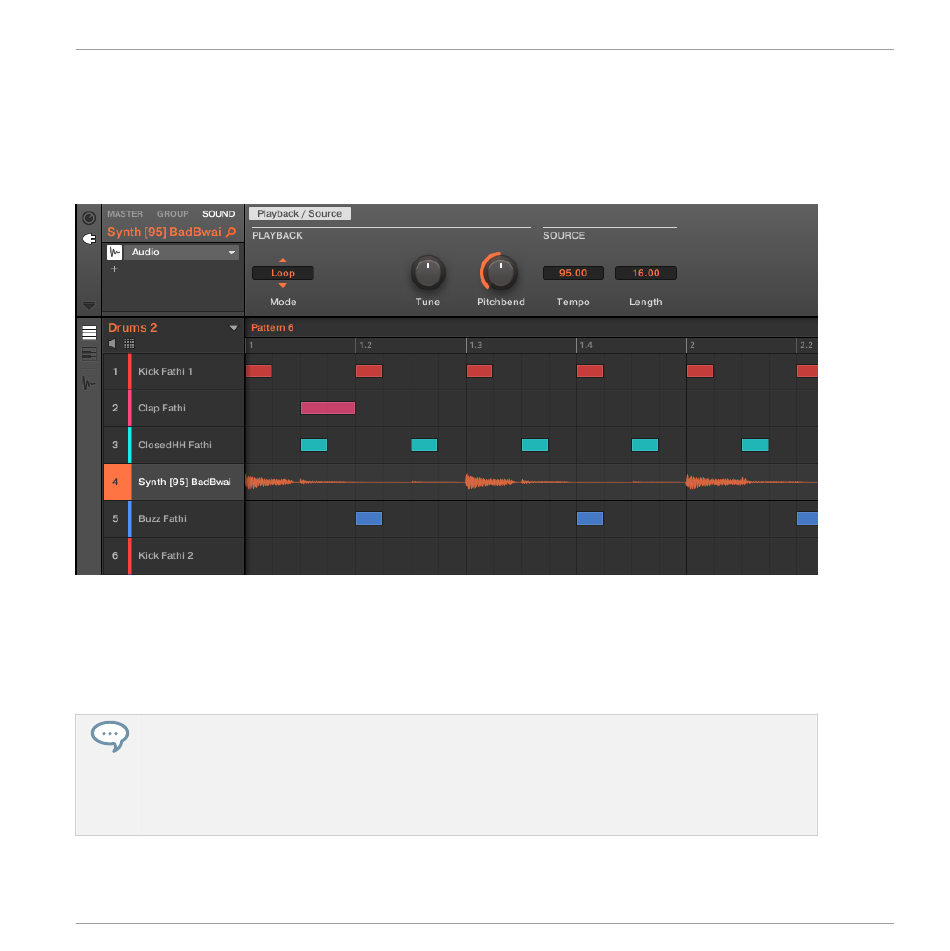Click the Pitchbend knob
Screen dimensions: 950x951
(500, 273)
